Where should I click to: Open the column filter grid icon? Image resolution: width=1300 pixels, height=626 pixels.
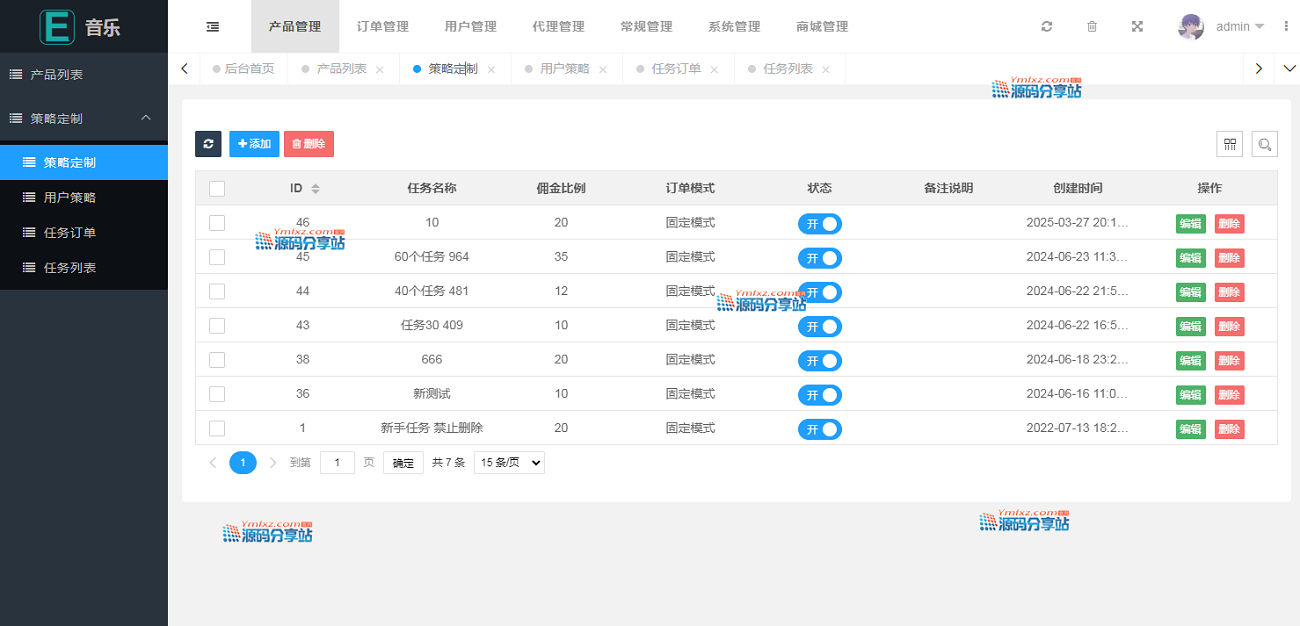[1230, 144]
